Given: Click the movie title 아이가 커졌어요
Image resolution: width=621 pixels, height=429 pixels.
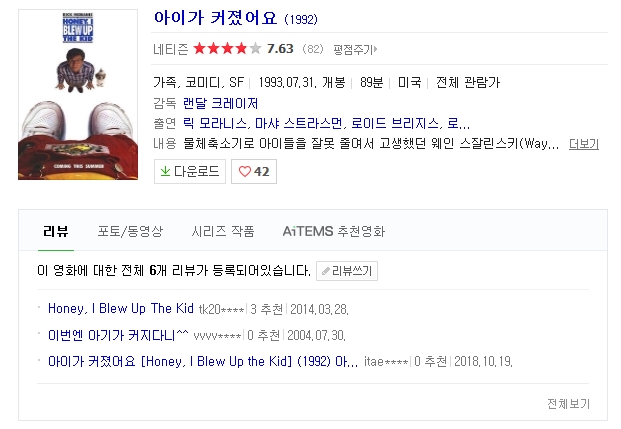Looking at the screenshot, I should [x=215, y=18].
